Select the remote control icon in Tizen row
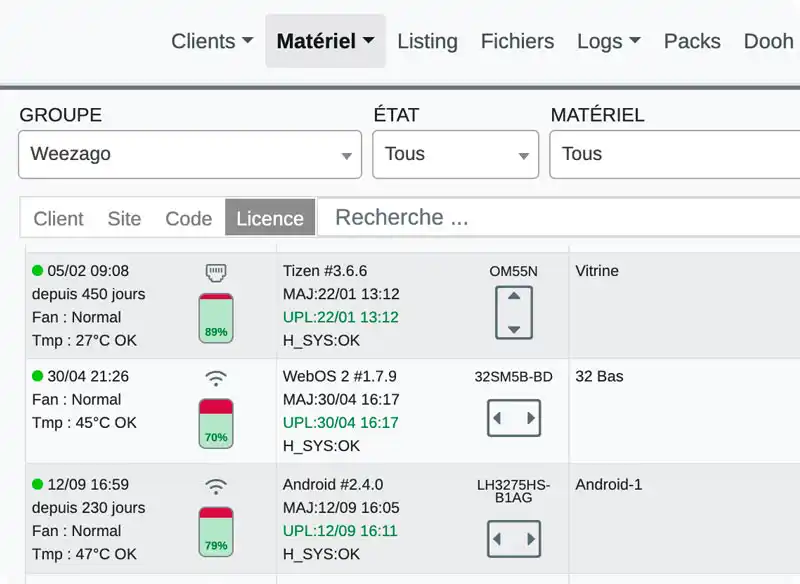This screenshot has width=800, height=584. pyautogui.click(x=216, y=272)
